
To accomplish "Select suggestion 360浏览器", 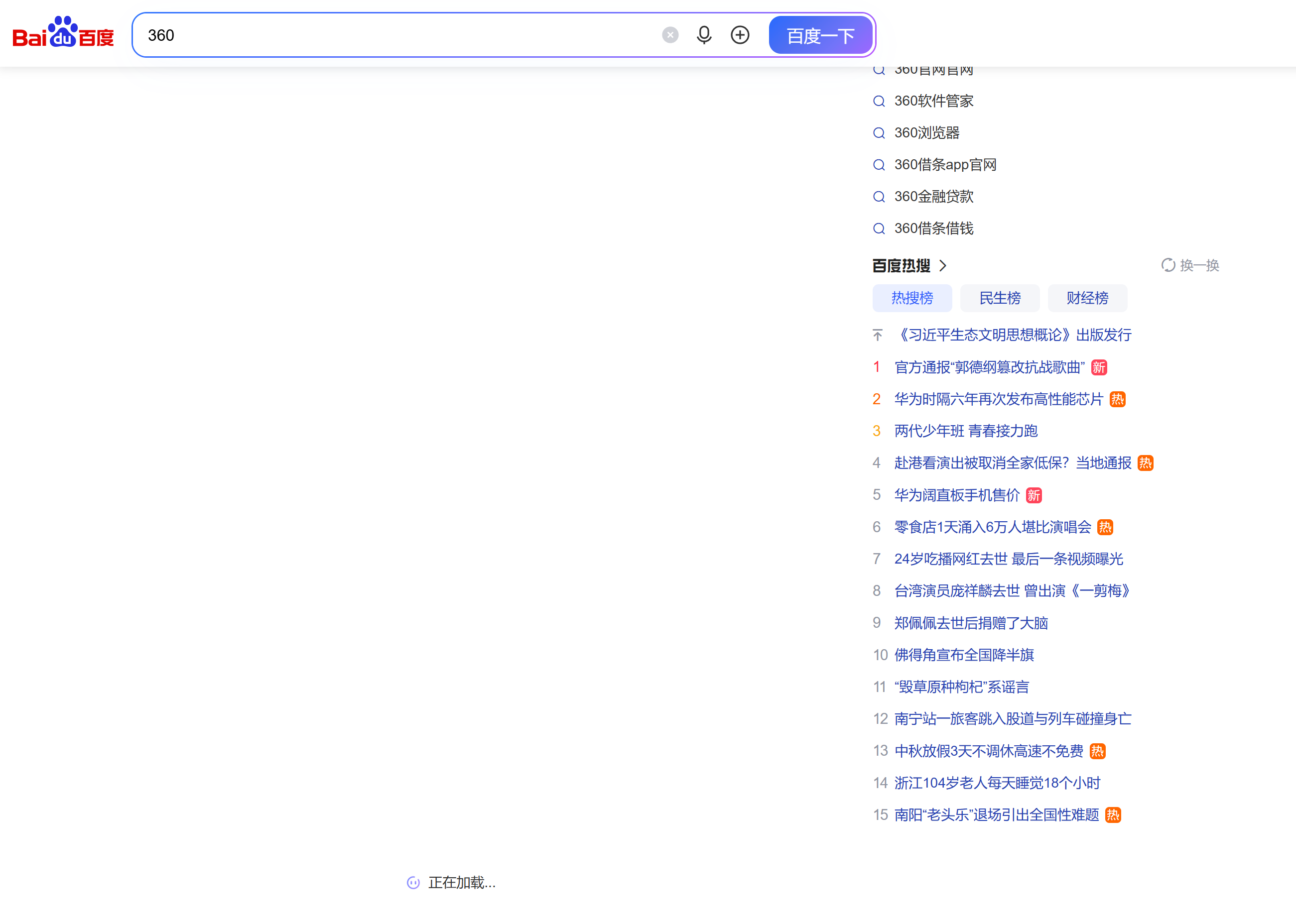I will (x=926, y=133).
